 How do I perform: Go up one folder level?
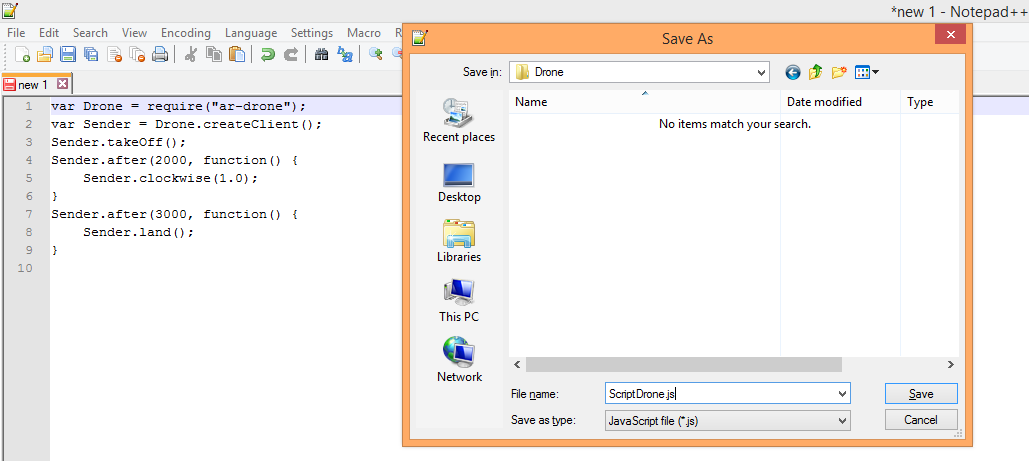(816, 72)
